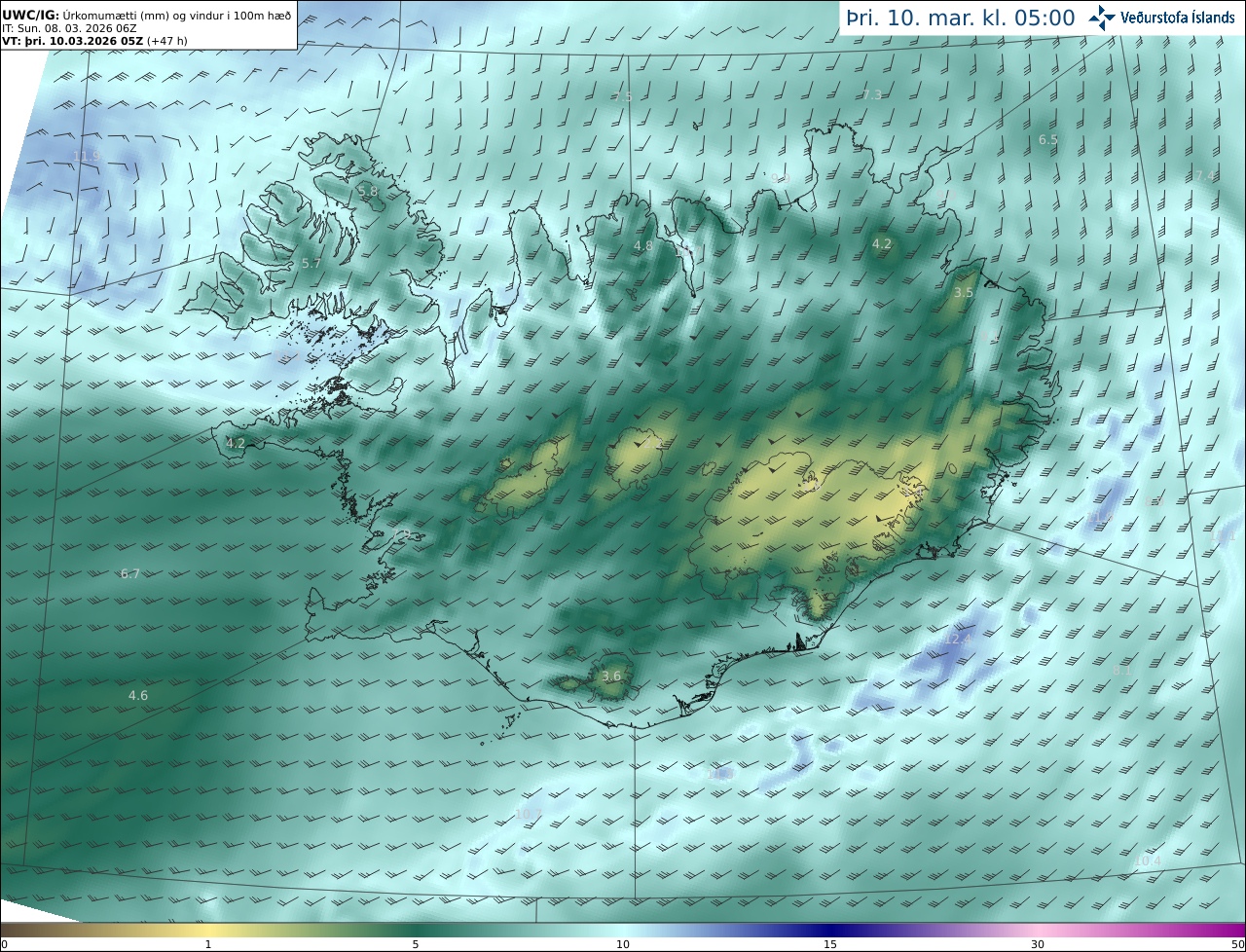
Task: Click the 6.5 value label on the map
Action: [1047, 140]
